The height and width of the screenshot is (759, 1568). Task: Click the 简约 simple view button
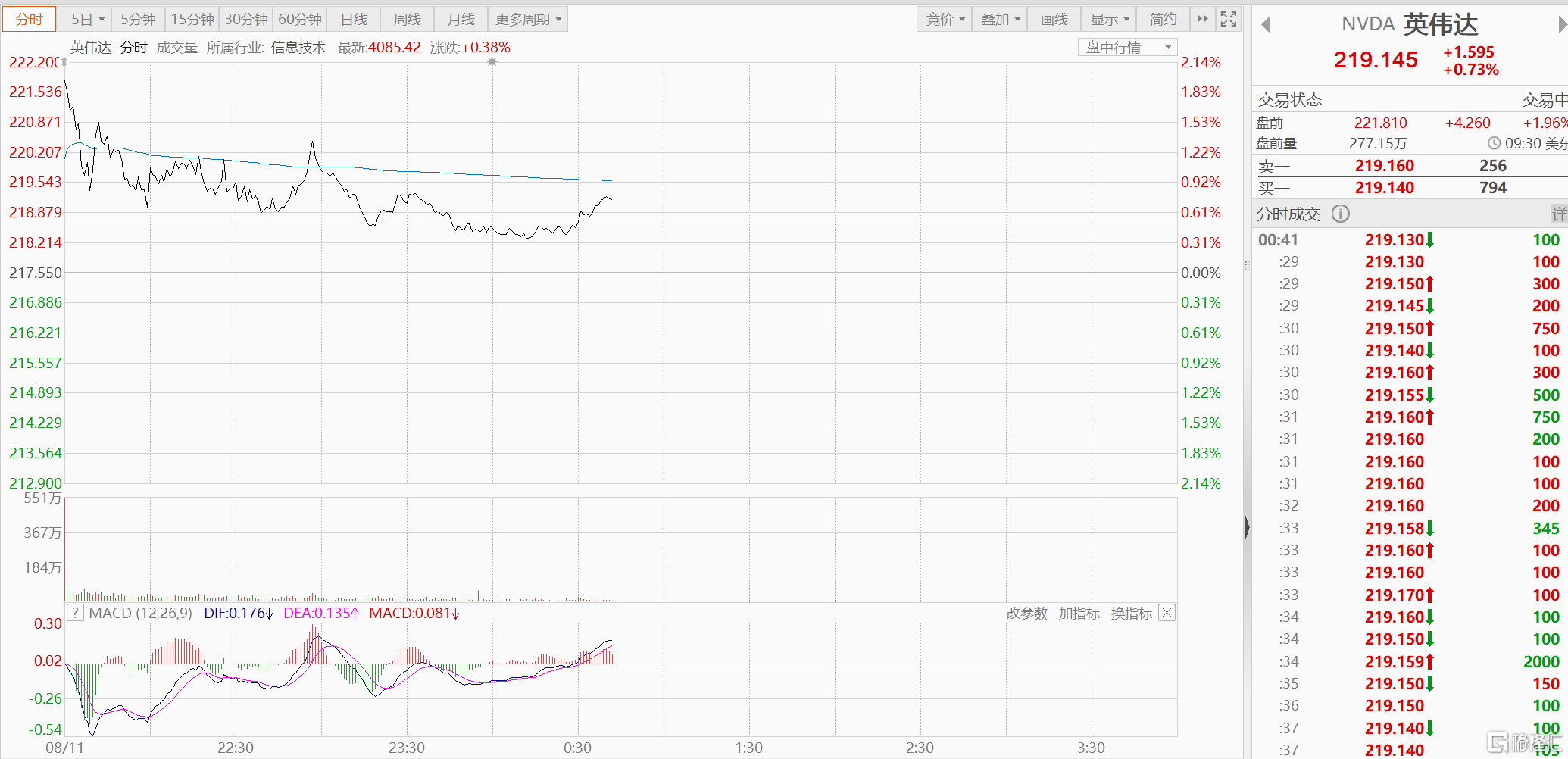[x=1163, y=19]
